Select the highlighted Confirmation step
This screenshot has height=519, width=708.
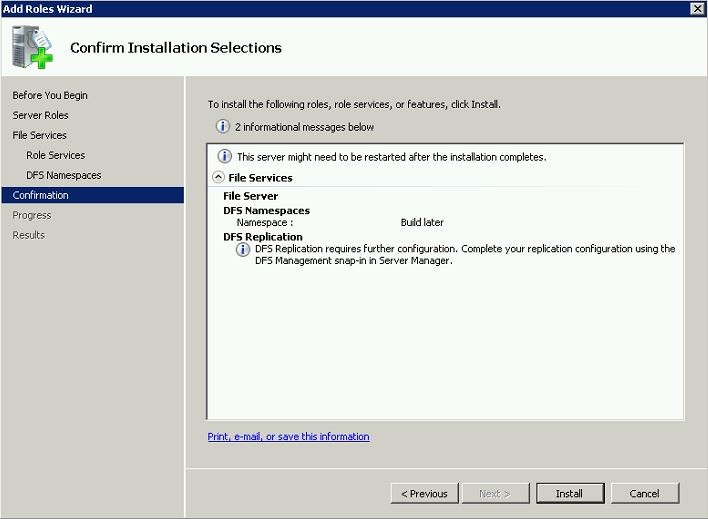tap(41, 195)
